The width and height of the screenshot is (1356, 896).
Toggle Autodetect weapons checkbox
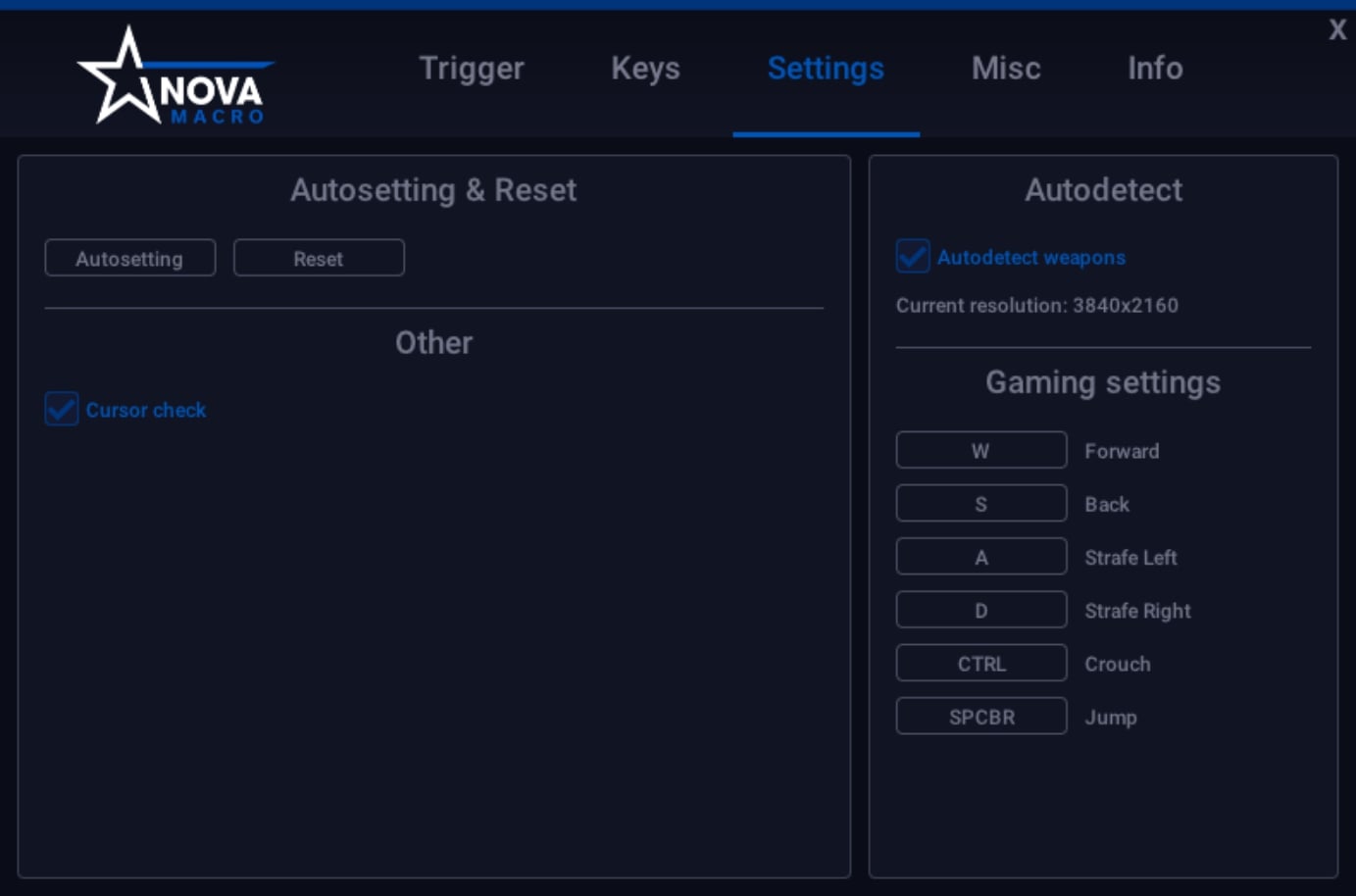[x=913, y=256]
